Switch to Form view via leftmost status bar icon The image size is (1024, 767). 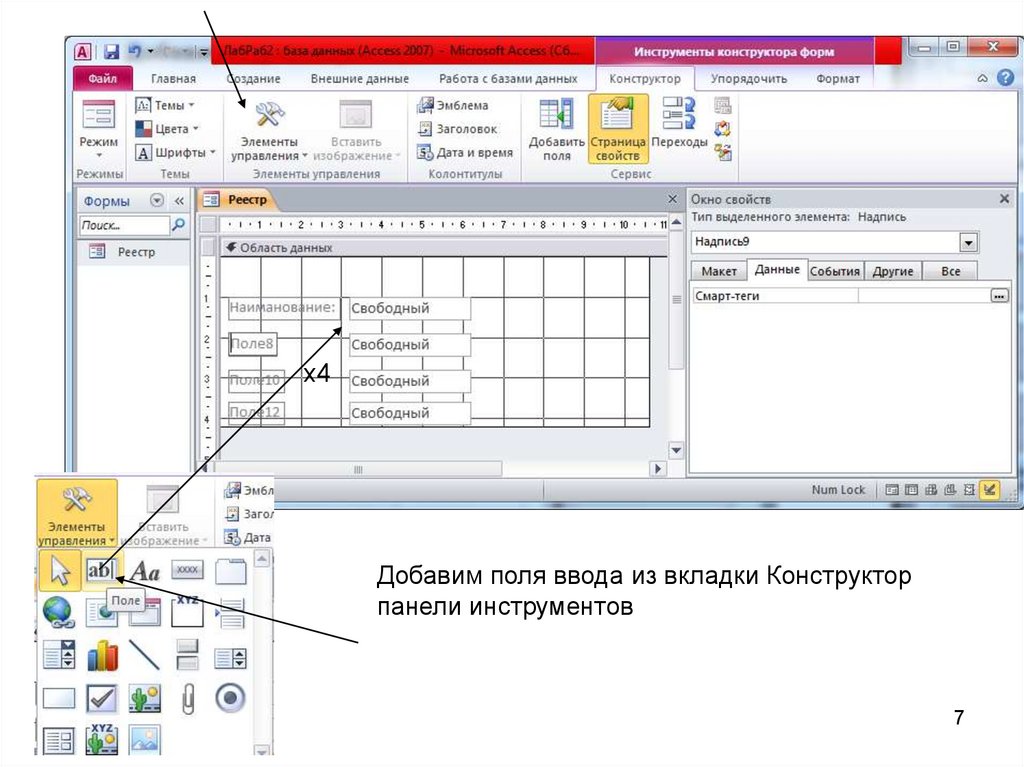[x=891, y=489]
